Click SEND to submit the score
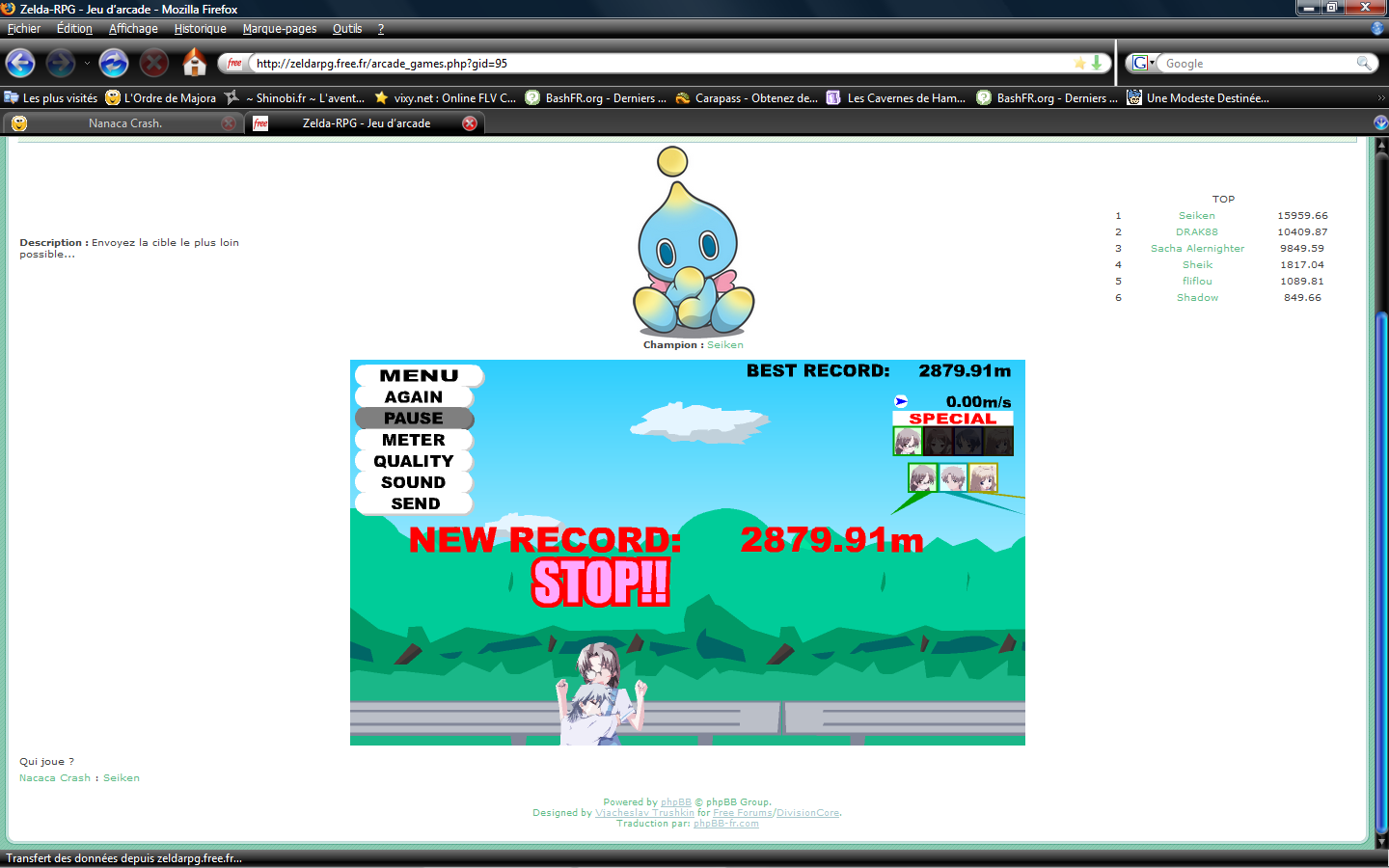 click(416, 503)
